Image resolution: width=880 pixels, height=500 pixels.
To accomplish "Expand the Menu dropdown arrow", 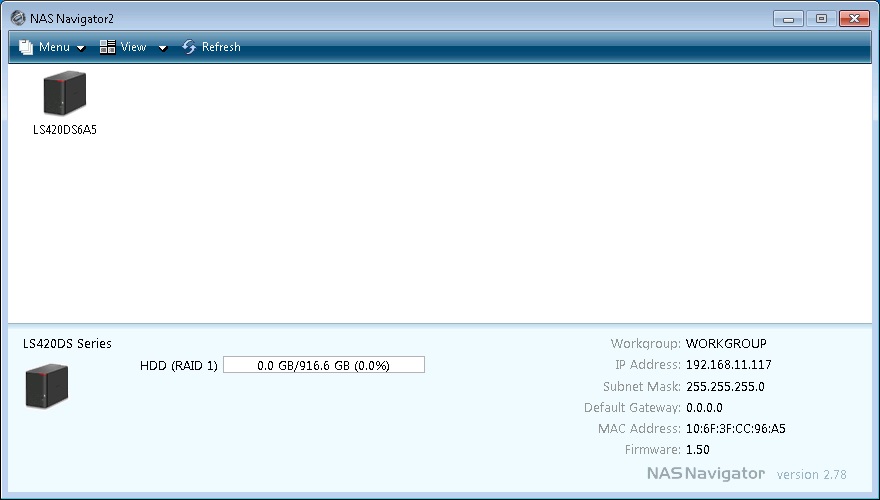I will tap(81, 48).
